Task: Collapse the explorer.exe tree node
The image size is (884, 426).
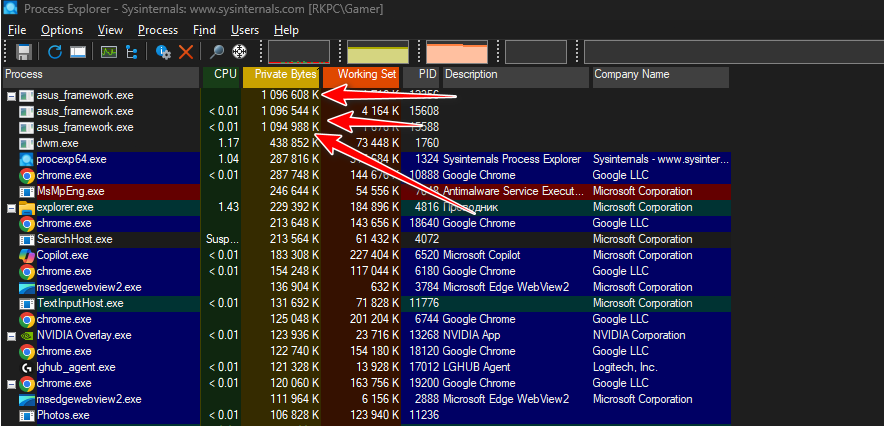Action: pos(11,208)
